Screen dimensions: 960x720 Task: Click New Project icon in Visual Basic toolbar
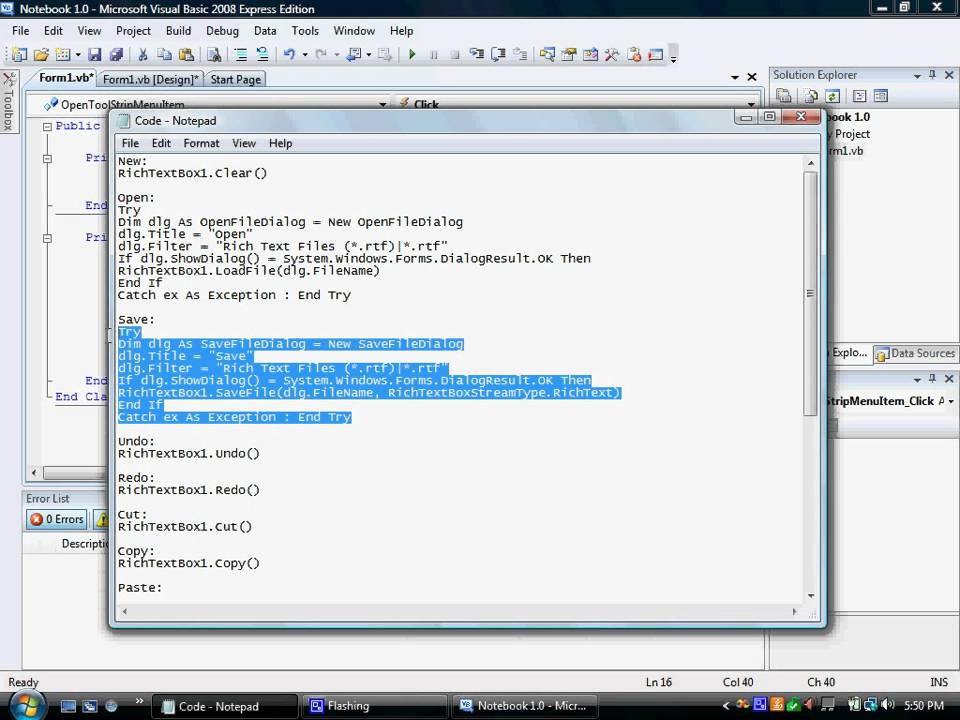(x=19, y=54)
